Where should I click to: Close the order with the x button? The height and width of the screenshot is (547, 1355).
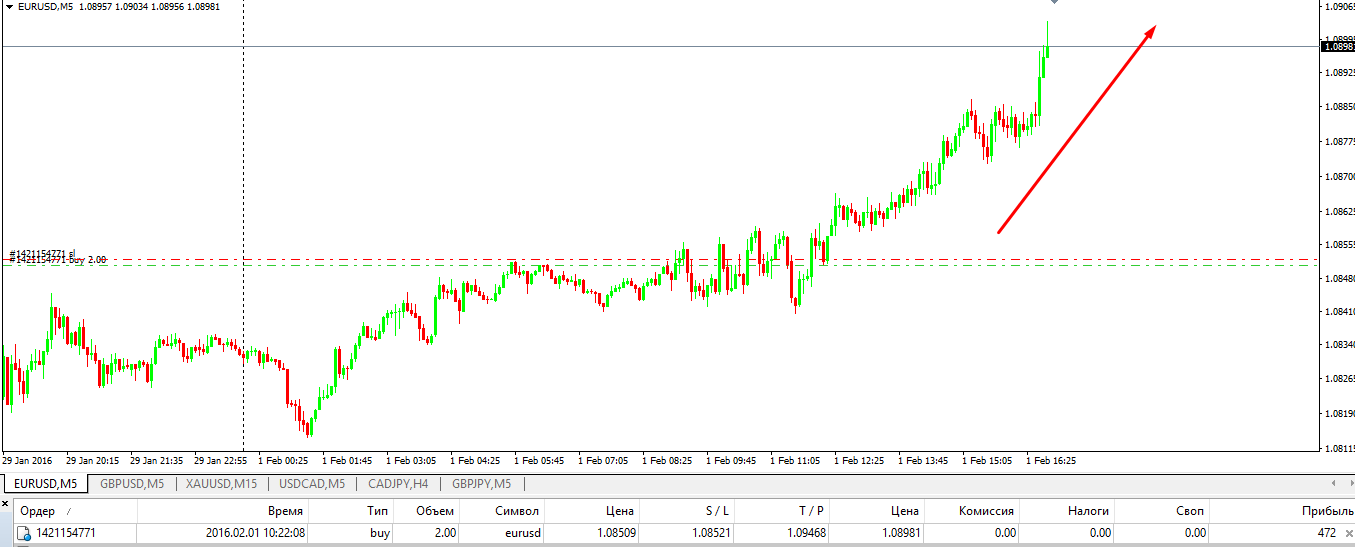(1349, 533)
